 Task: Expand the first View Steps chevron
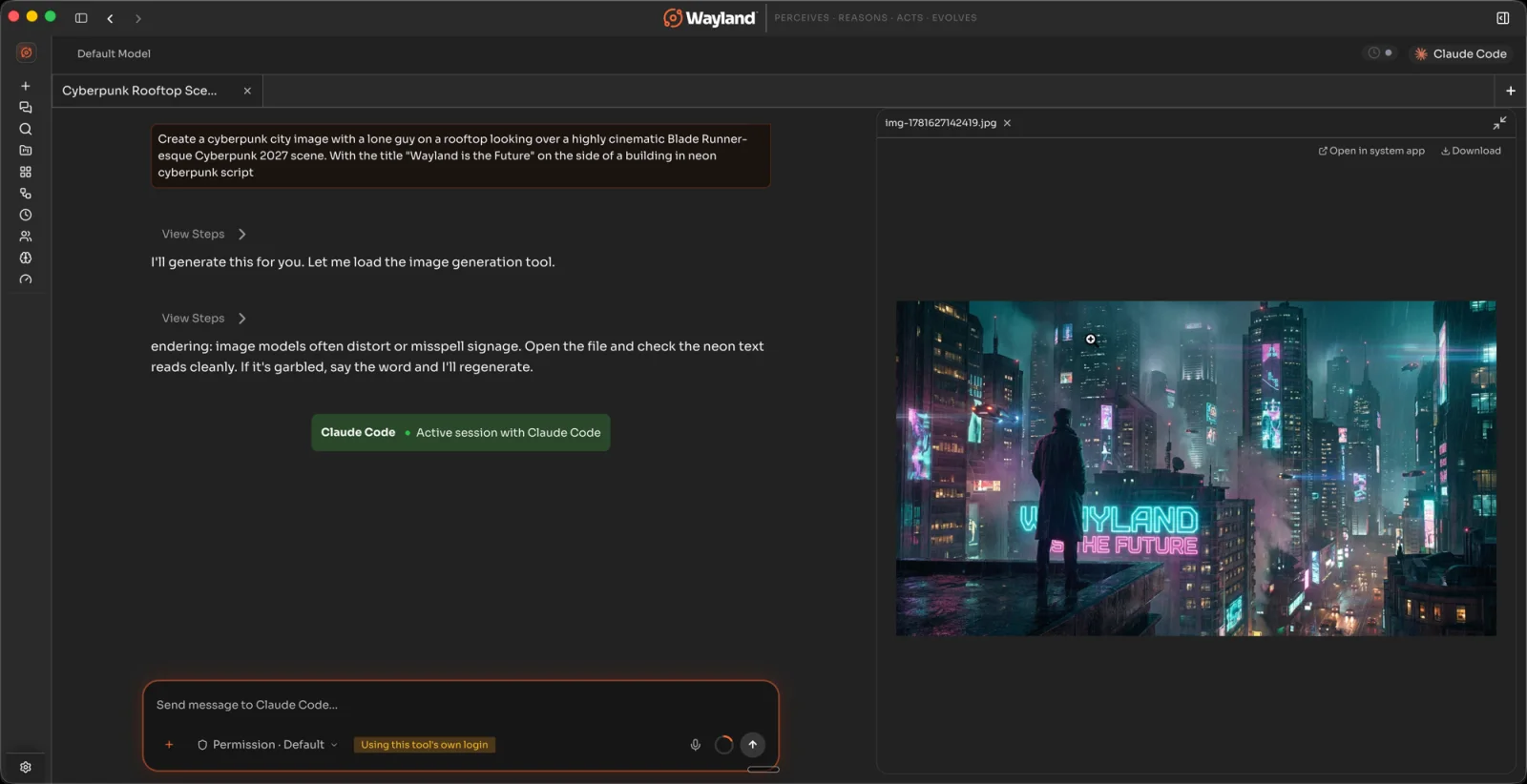[x=242, y=234]
